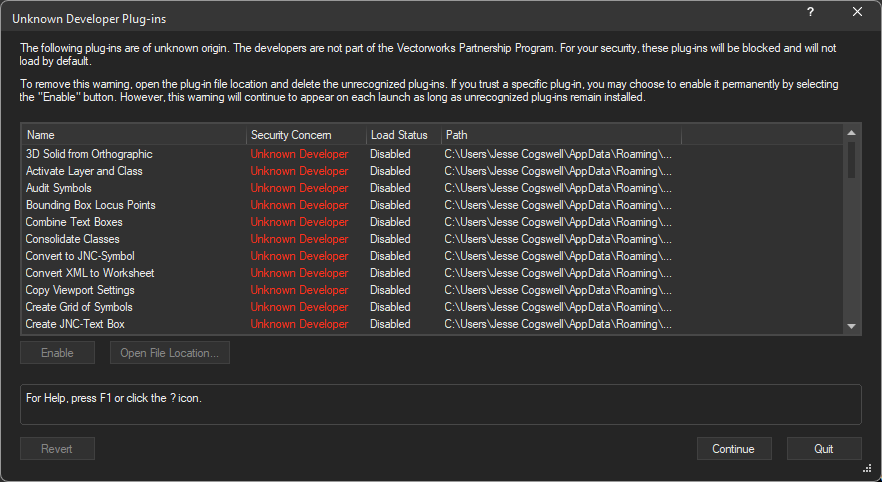Choose the Bounding Box Locus Points row
882x482 pixels.
pos(90,205)
